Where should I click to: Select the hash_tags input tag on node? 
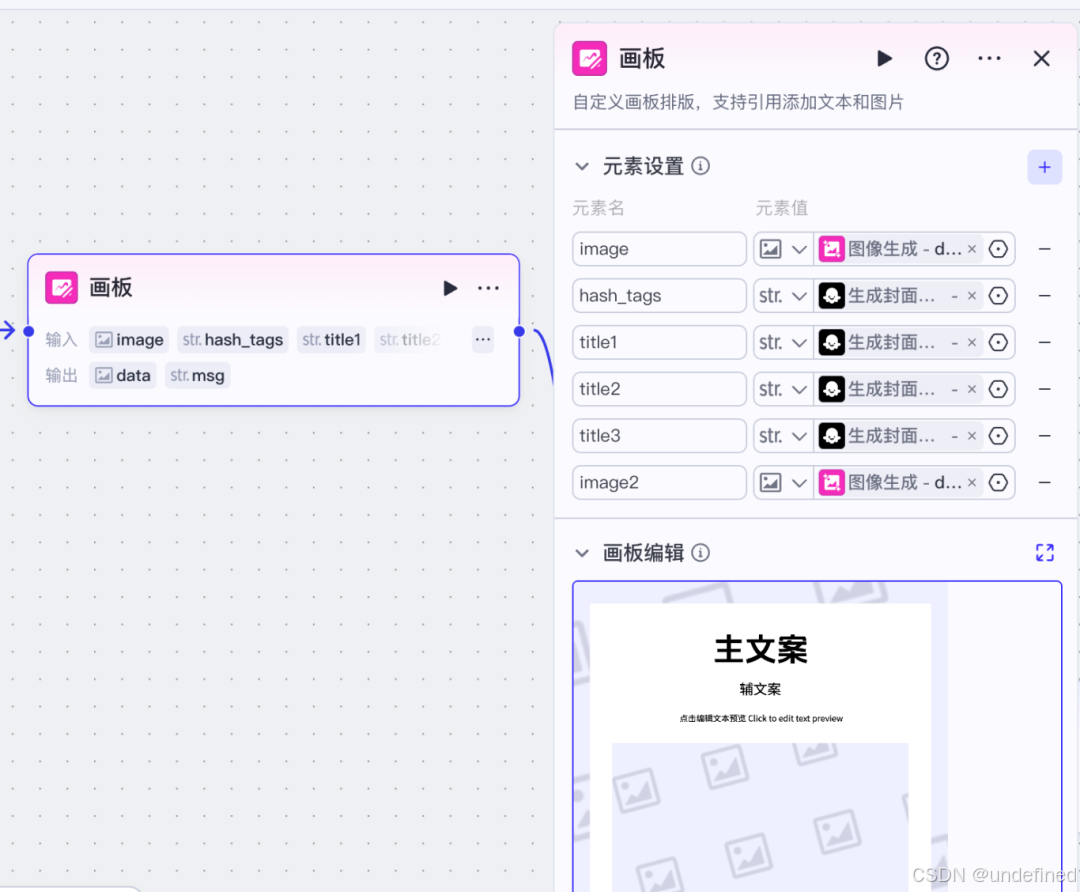pyautogui.click(x=233, y=340)
